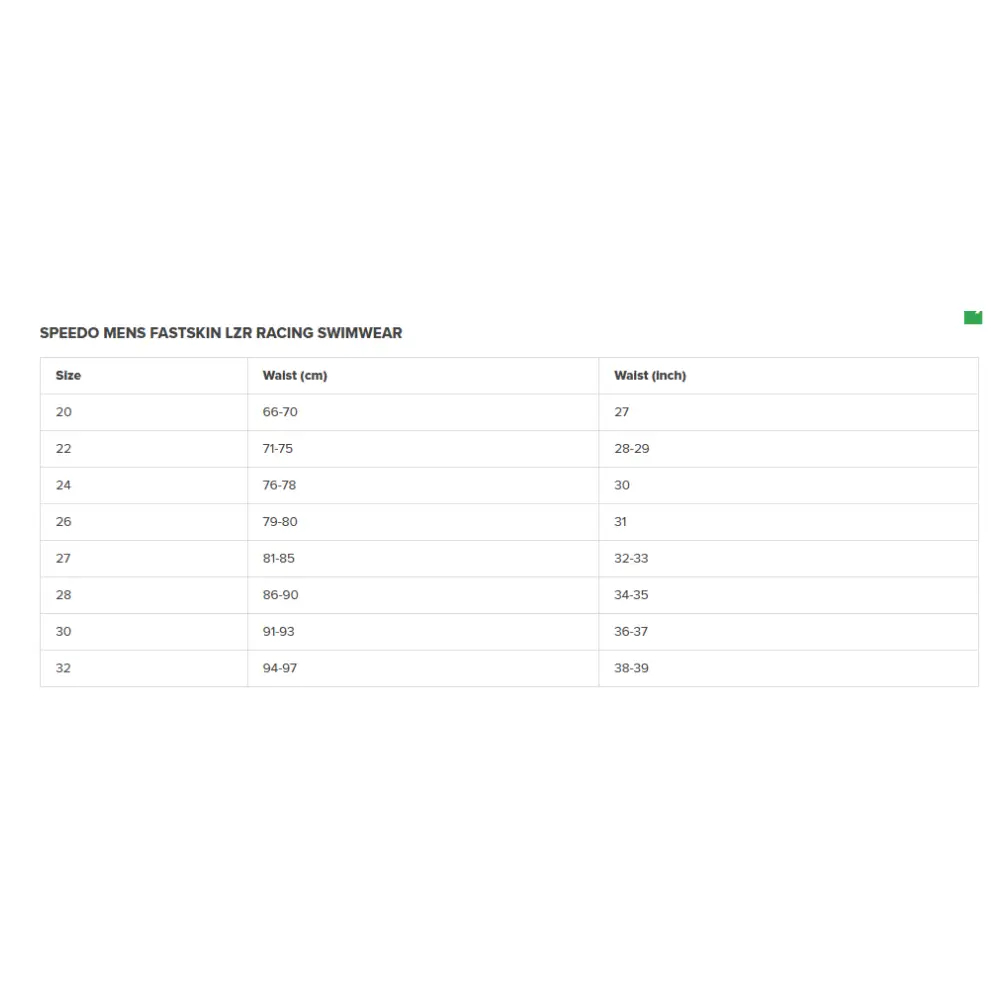
Task: Click the Speedo Mens Fastskin LZR heading
Action: click(221, 333)
